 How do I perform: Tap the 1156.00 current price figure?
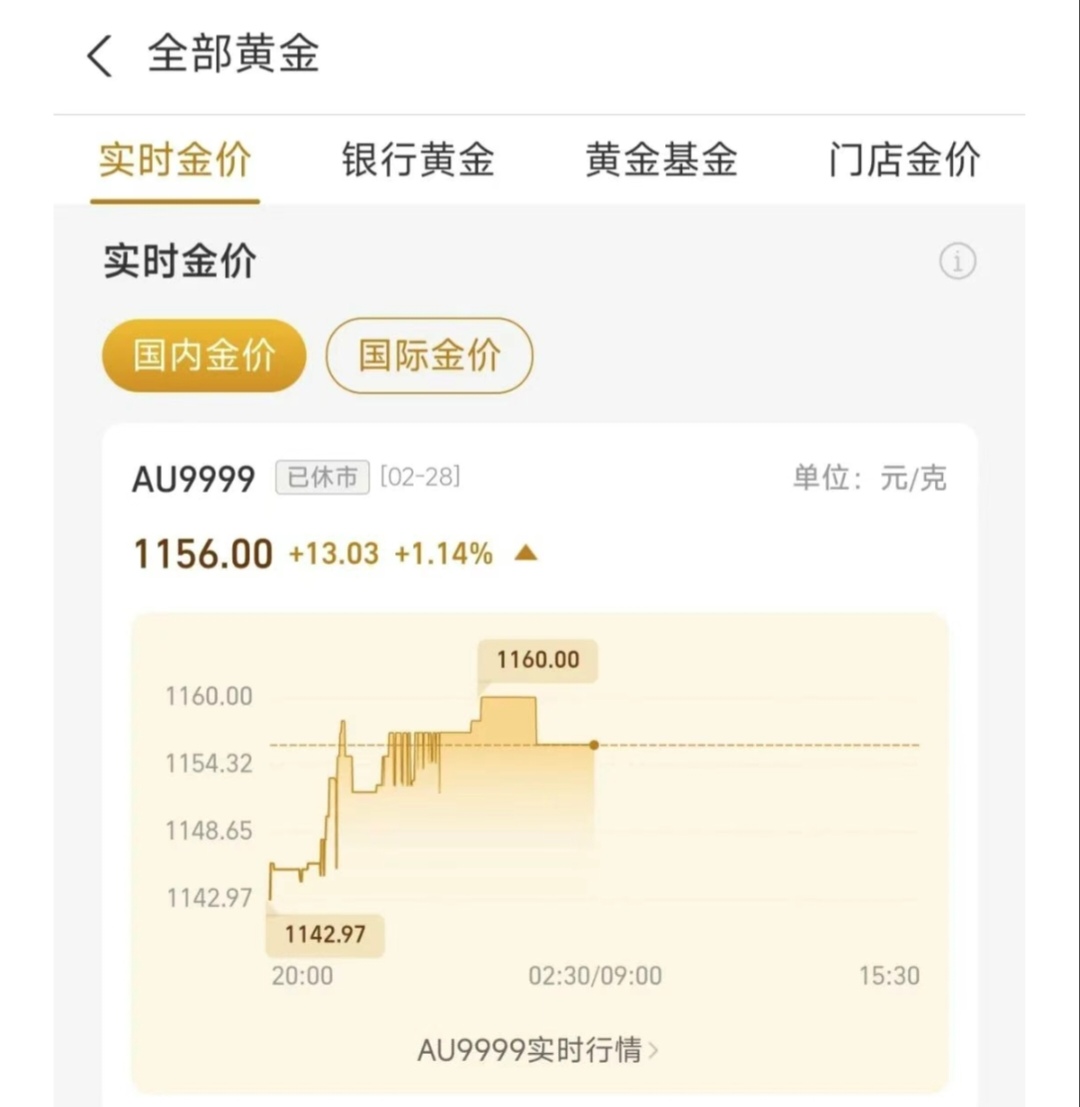[x=203, y=554]
